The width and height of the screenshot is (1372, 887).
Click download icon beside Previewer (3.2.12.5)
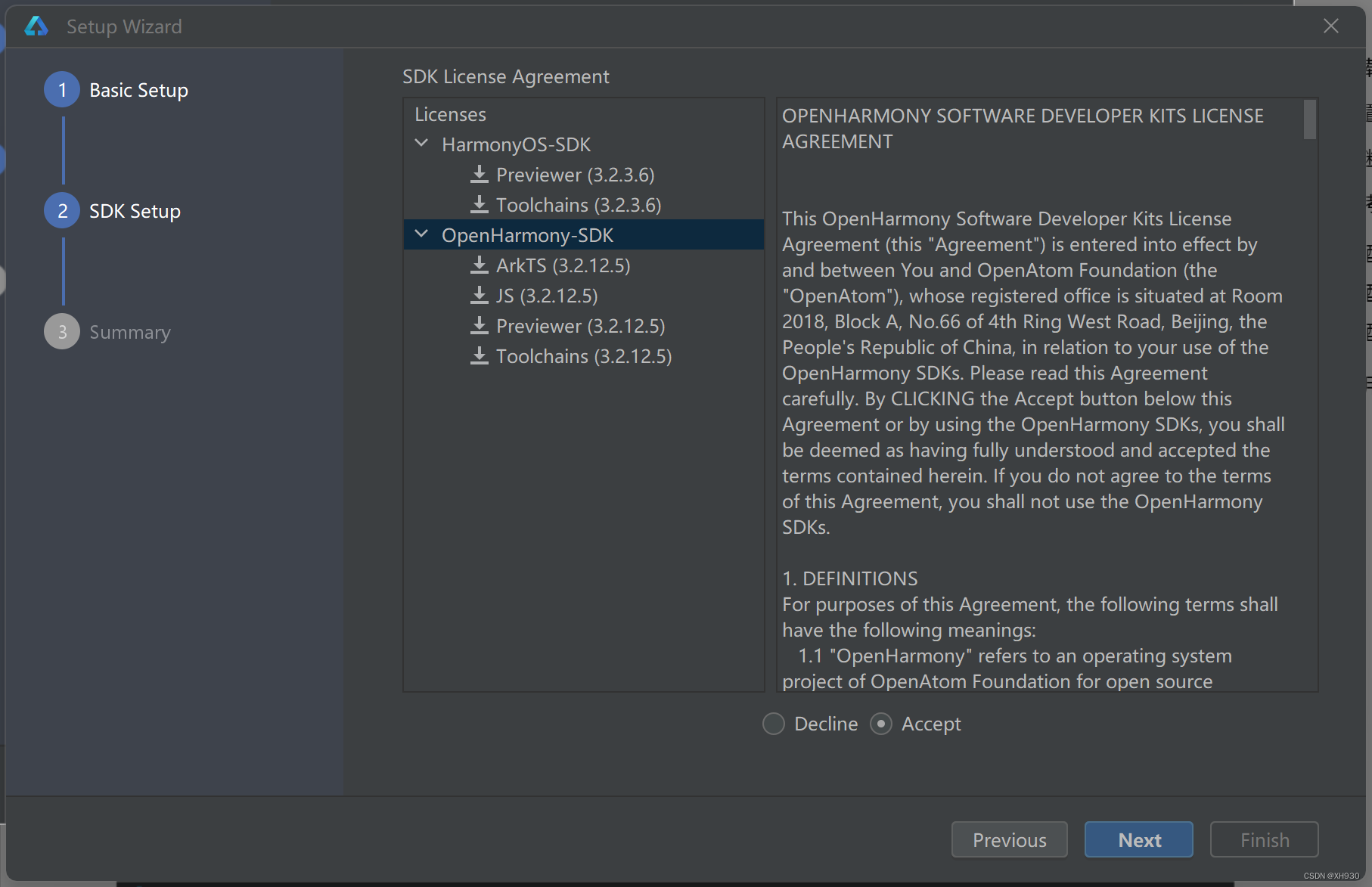479,326
